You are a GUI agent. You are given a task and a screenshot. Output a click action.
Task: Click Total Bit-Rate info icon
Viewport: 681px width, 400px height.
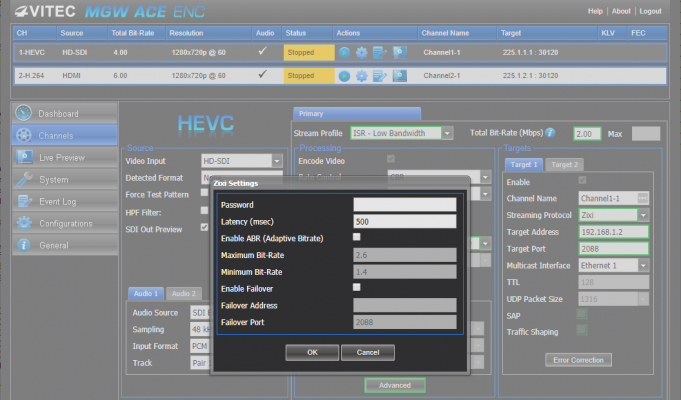coord(550,133)
